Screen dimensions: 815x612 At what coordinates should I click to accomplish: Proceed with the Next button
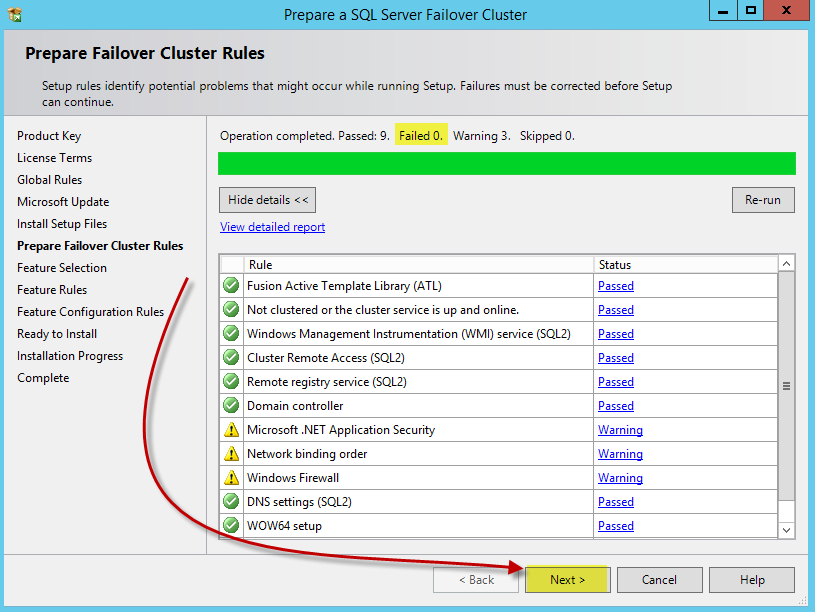point(568,580)
